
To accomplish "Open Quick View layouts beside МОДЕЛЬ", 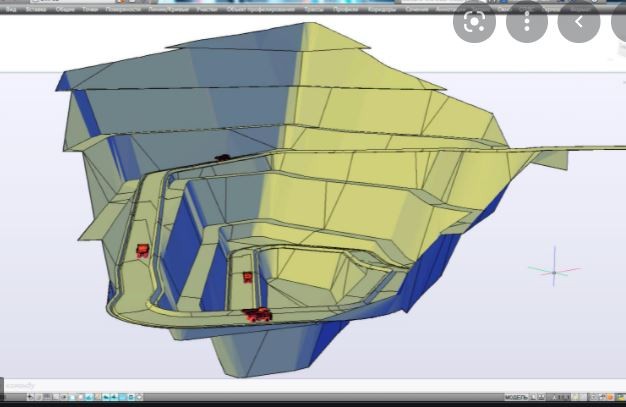I will click(x=535, y=397).
